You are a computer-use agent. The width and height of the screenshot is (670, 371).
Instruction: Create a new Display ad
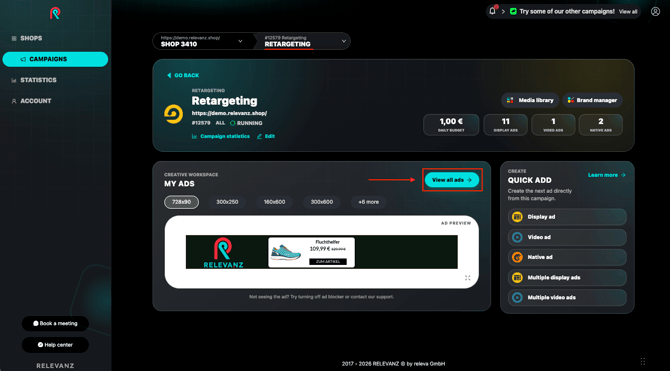pyautogui.click(x=567, y=217)
